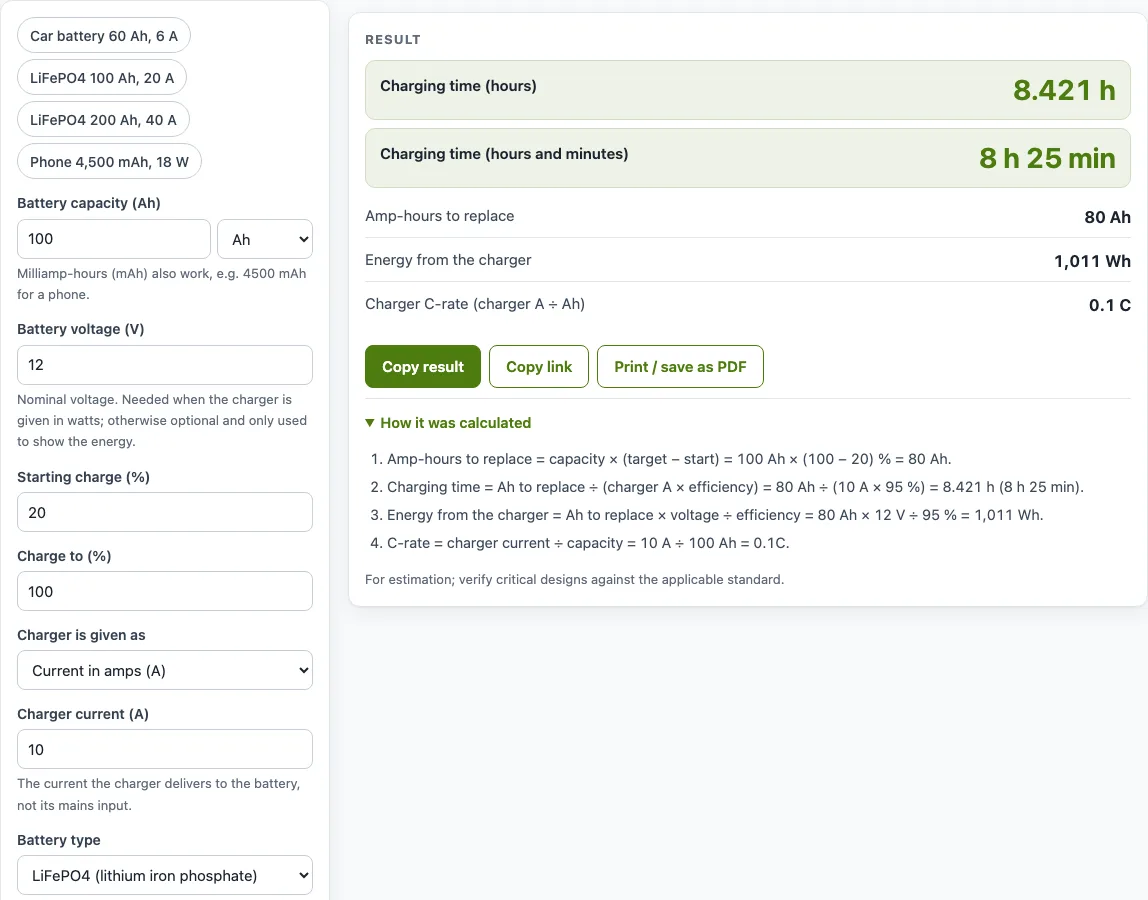The height and width of the screenshot is (900, 1148).
Task: Click the Milliamp-hours also work hint text
Action: pos(162,284)
